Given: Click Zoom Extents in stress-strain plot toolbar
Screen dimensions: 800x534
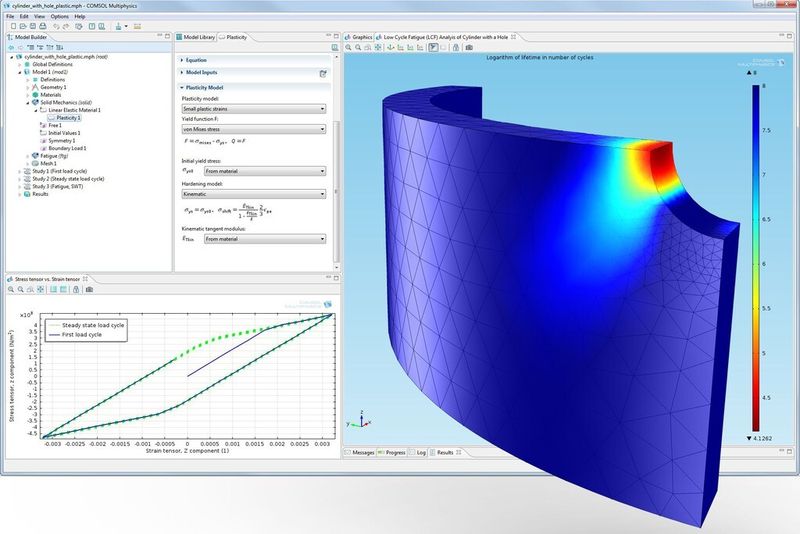Looking at the screenshot, I should [x=40, y=290].
